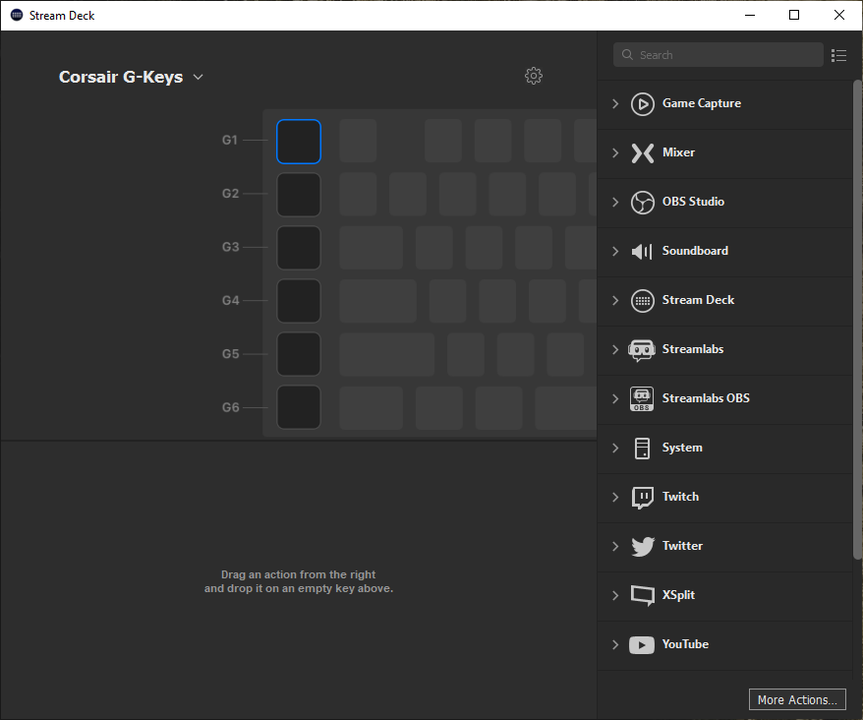Image resolution: width=863 pixels, height=720 pixels.
Task: Minimize the Stream Deck window
Action: coord(750,15)
